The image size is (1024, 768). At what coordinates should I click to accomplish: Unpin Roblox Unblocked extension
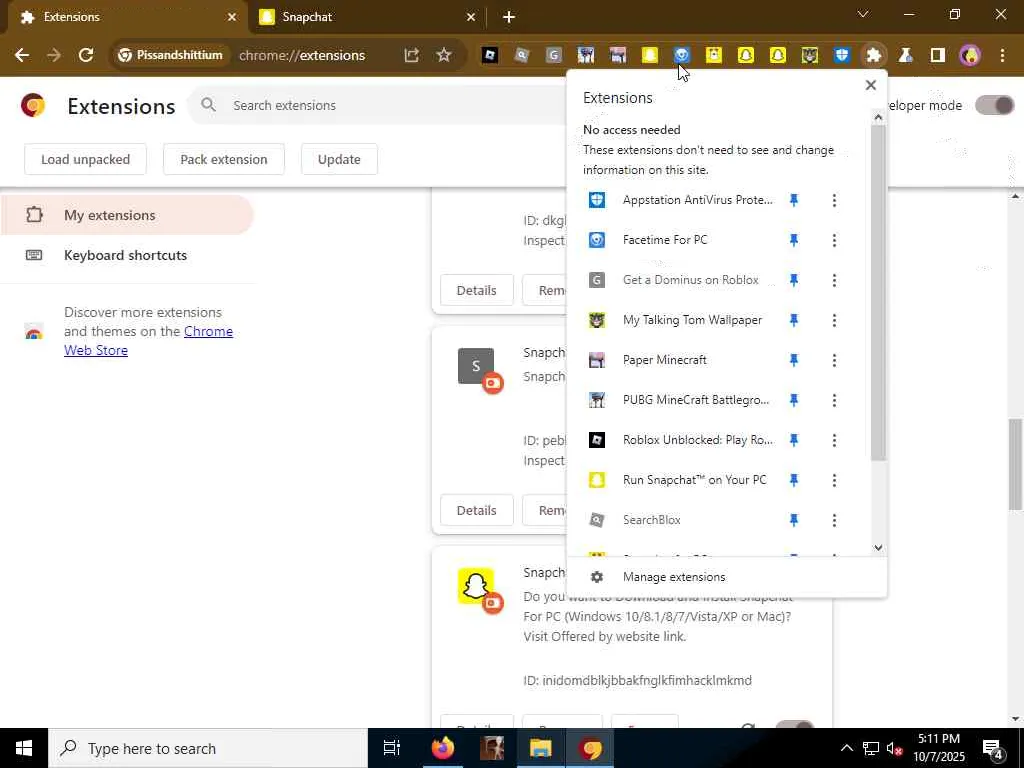point(794,440)
